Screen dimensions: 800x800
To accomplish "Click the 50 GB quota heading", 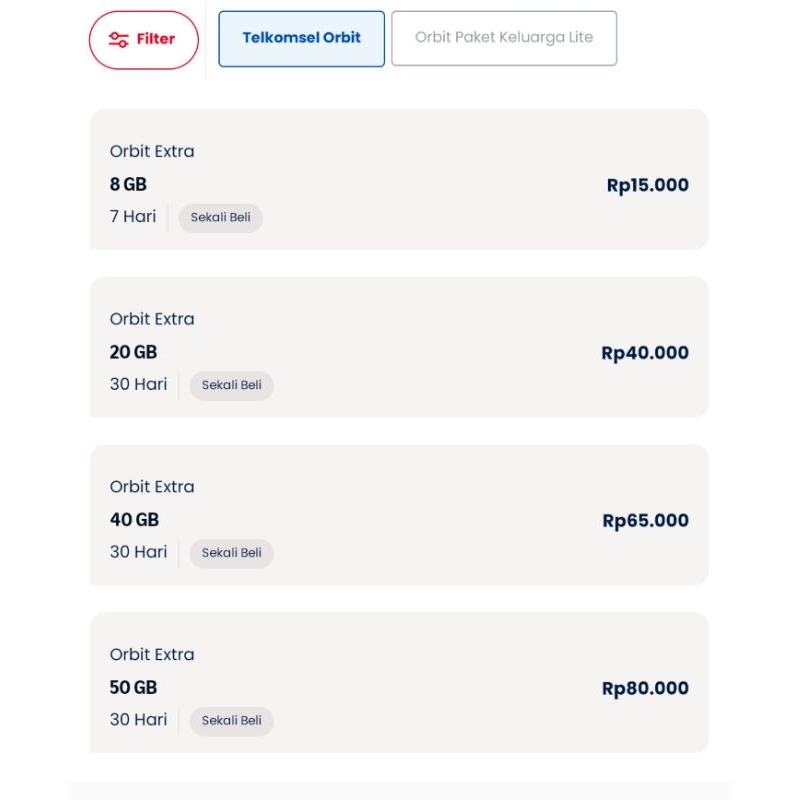I will click(x=133, y=688).
